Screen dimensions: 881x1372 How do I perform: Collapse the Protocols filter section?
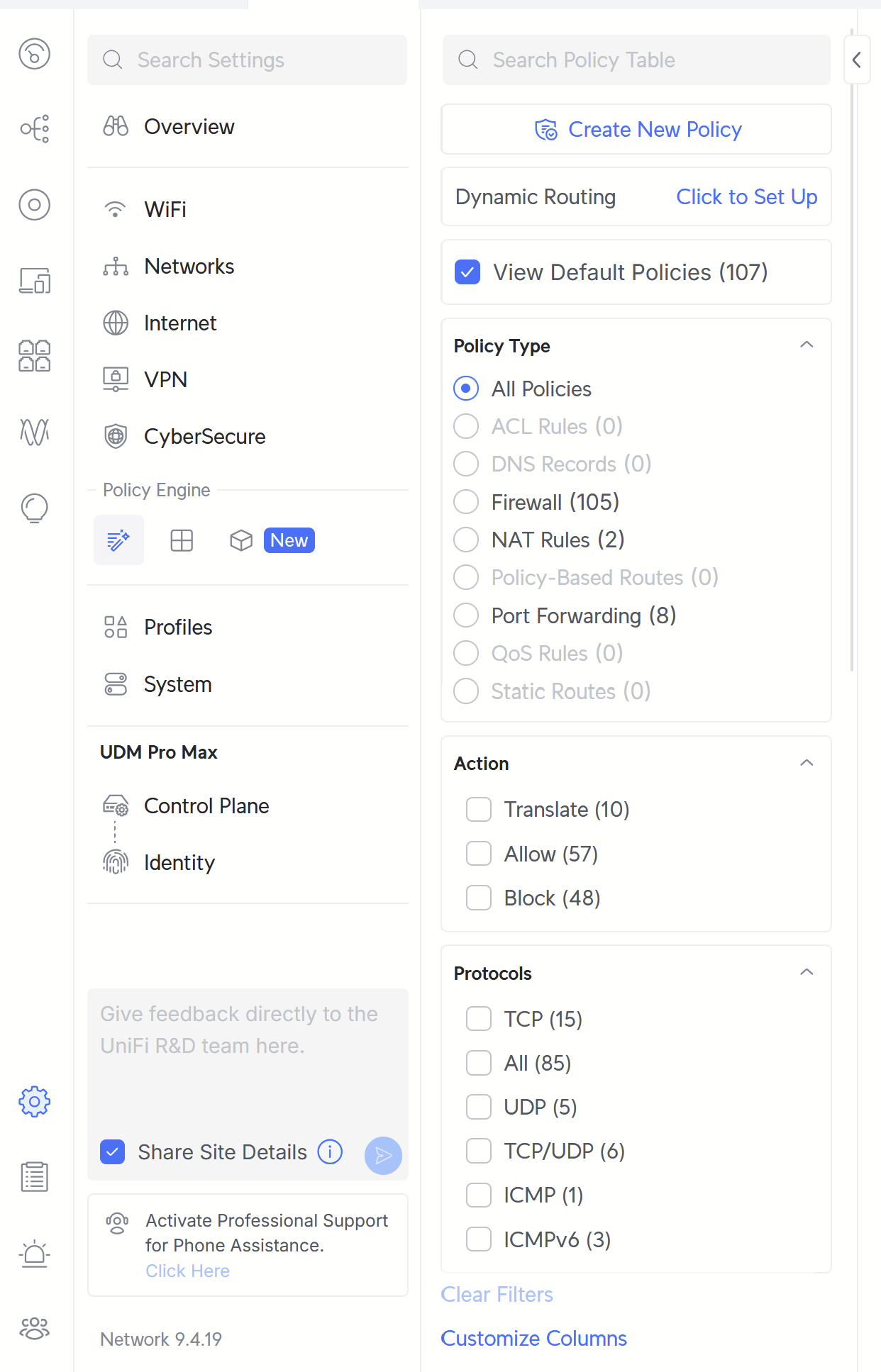coord(807,973)
